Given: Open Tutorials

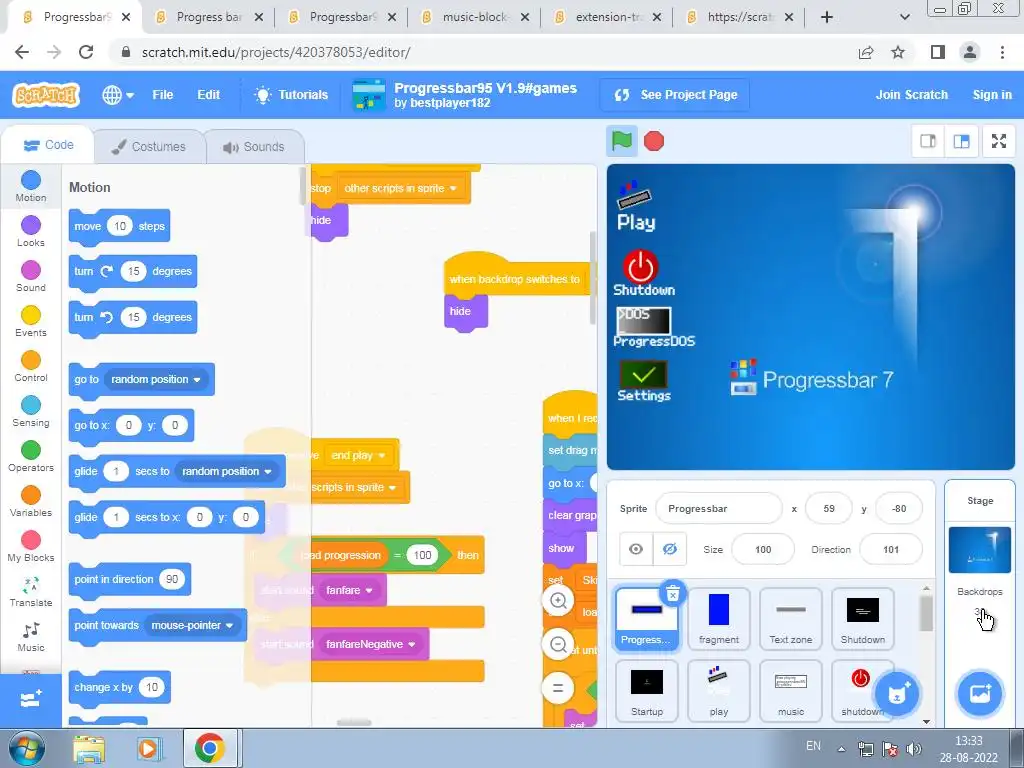Looking at the screenshot, I should tap(291, 95).
